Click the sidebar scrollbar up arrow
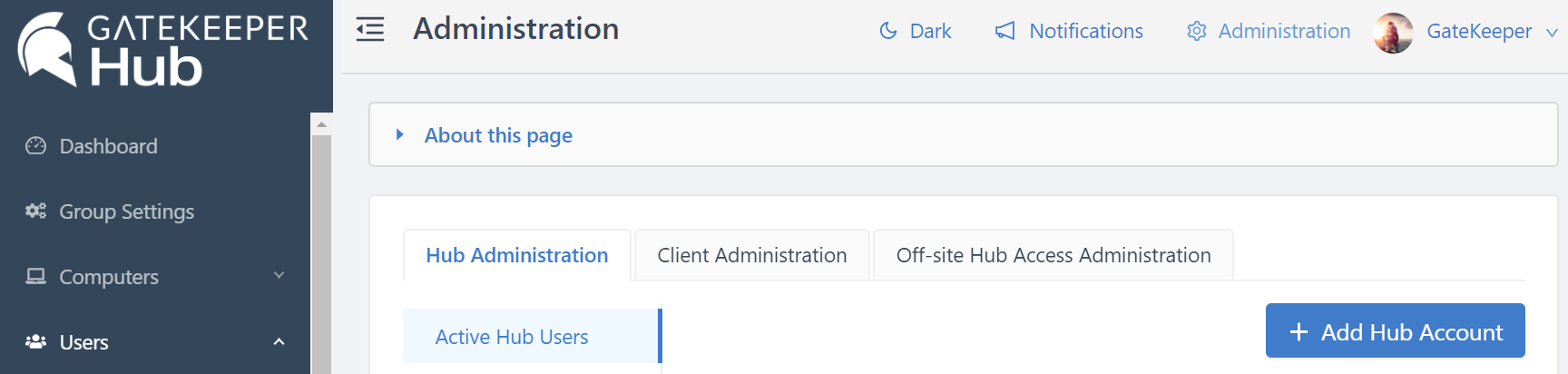The width and height of the screenshot is (1568, 374). click(321, 124)
